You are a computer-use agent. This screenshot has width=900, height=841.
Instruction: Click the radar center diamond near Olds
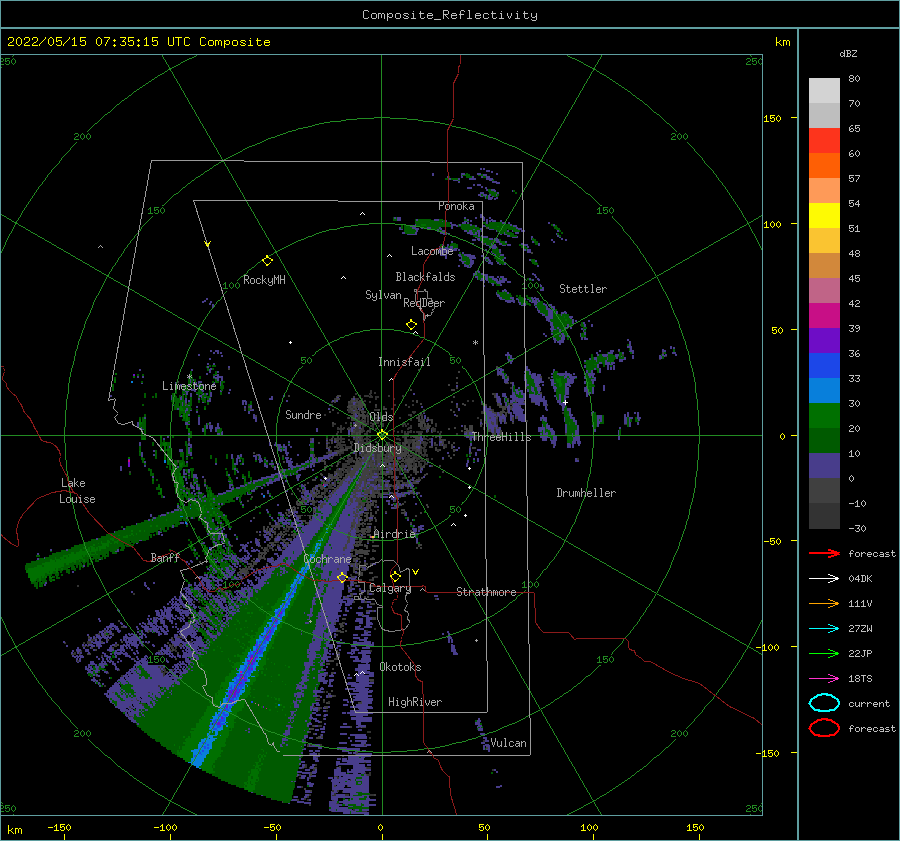pos(382,435)
